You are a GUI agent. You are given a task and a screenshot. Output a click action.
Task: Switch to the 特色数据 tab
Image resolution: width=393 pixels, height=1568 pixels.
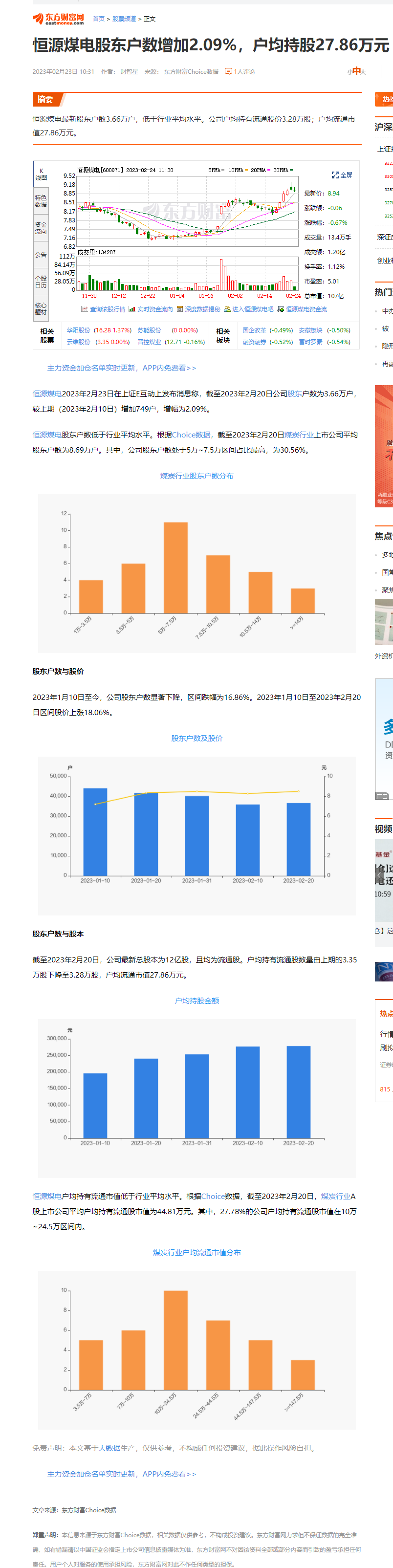[41, 201]
